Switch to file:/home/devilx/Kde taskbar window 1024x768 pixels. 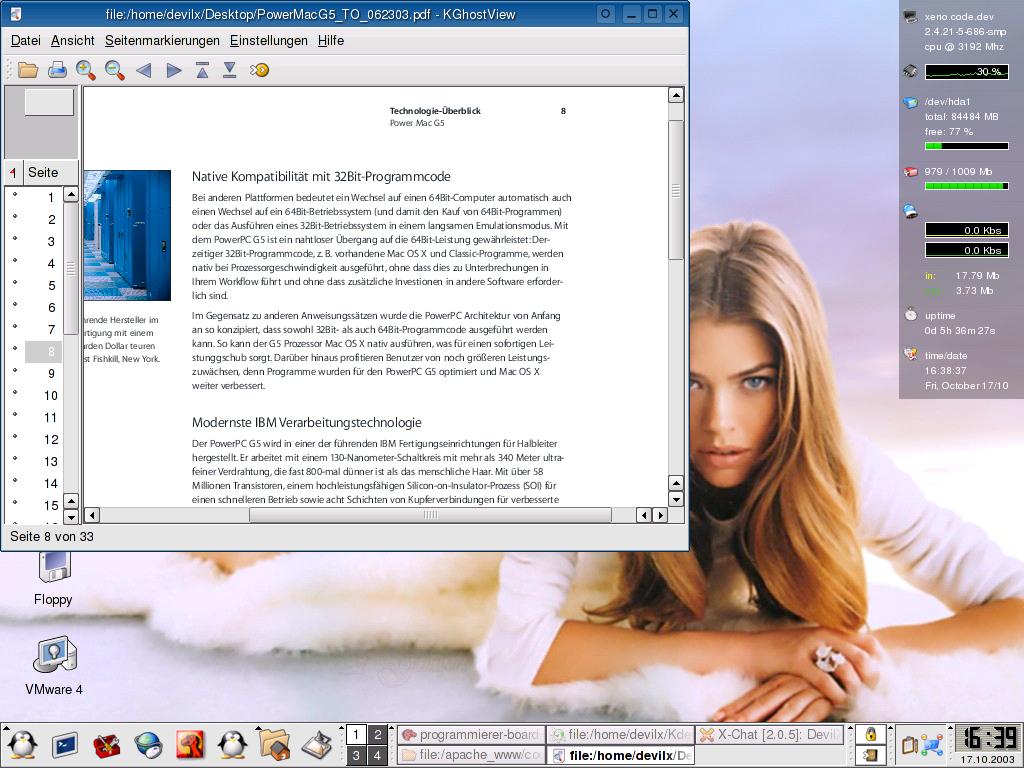pos(620,735)
